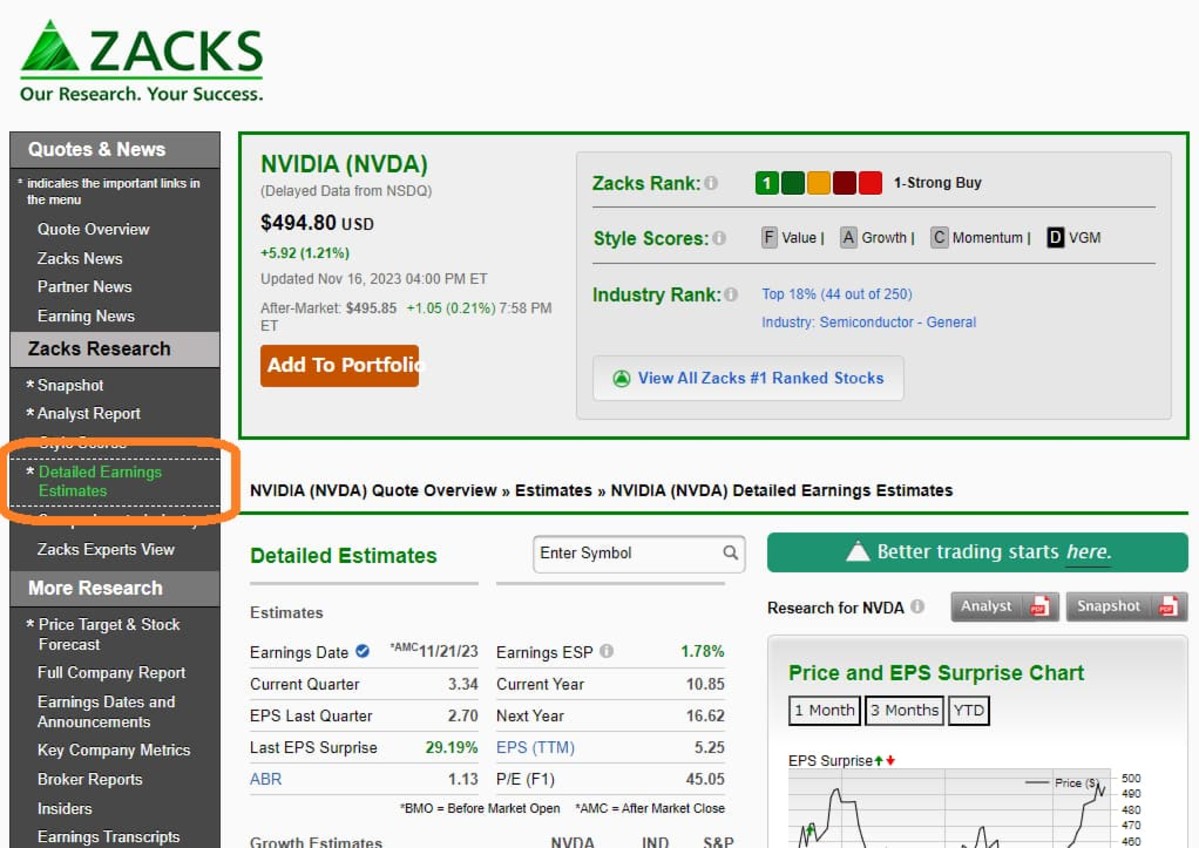This screenshot has width=1199, height=848.
Task: Open Zacks News in sidebar
Action: coord(80,258)
